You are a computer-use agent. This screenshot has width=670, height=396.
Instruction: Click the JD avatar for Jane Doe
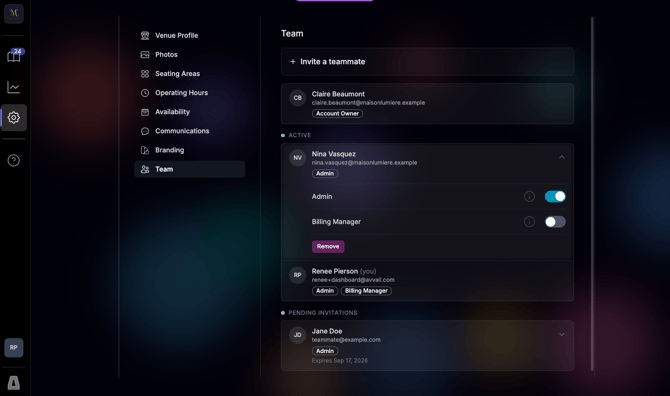coord(297,335)
